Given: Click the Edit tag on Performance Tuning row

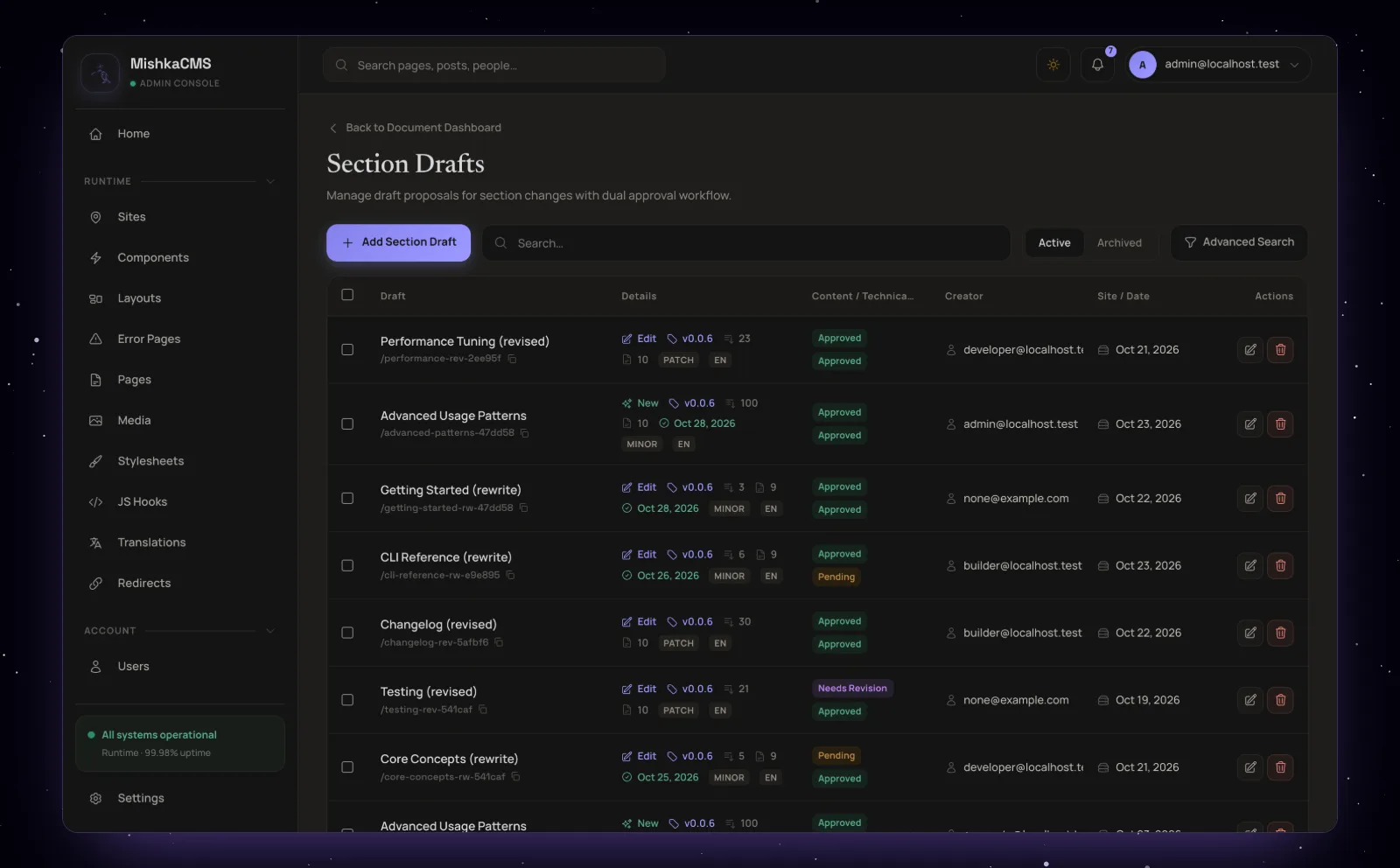Looking at the screenshot, I should 639,339.
